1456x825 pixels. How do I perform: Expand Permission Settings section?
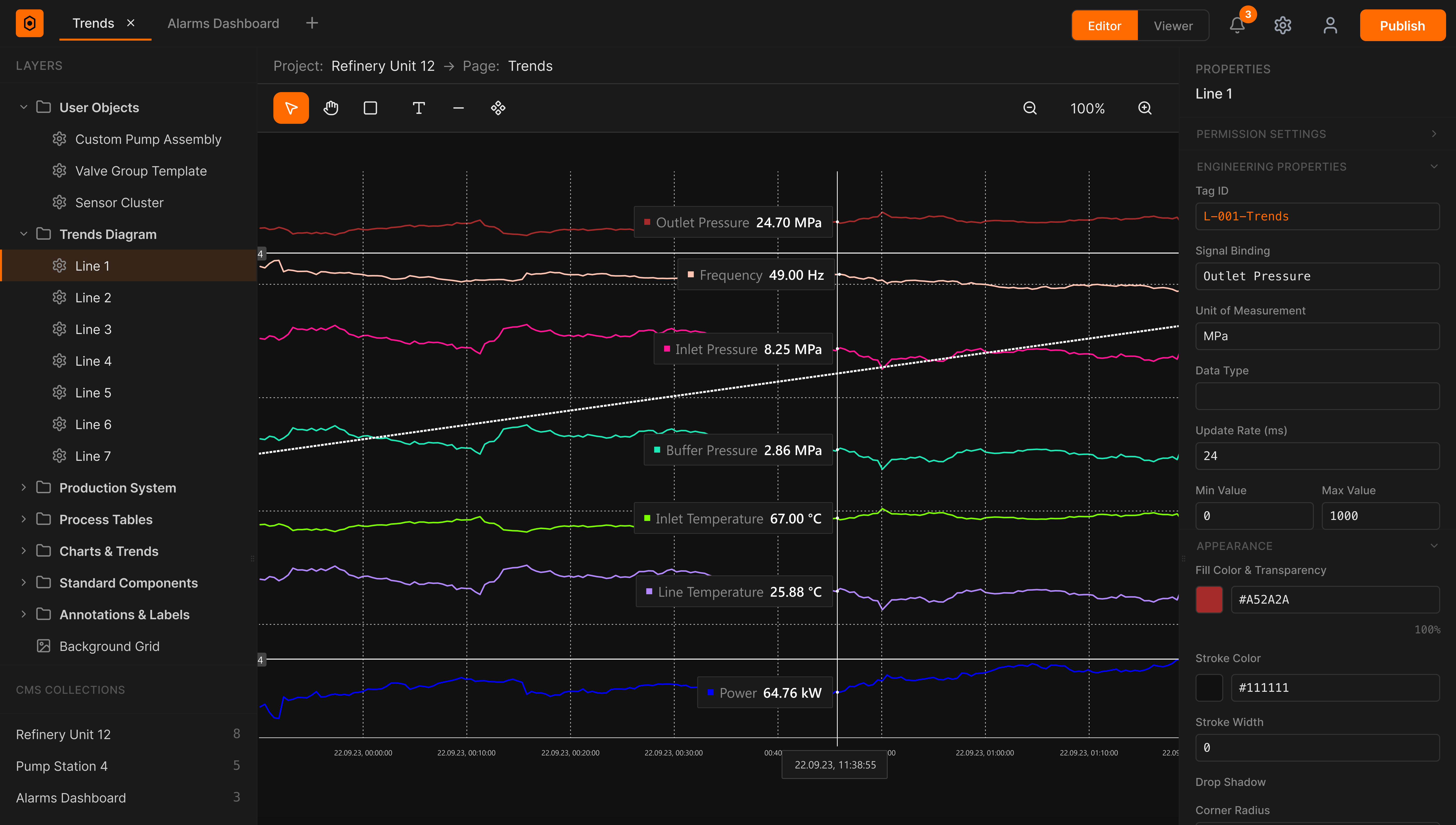tap(1317, 134)
